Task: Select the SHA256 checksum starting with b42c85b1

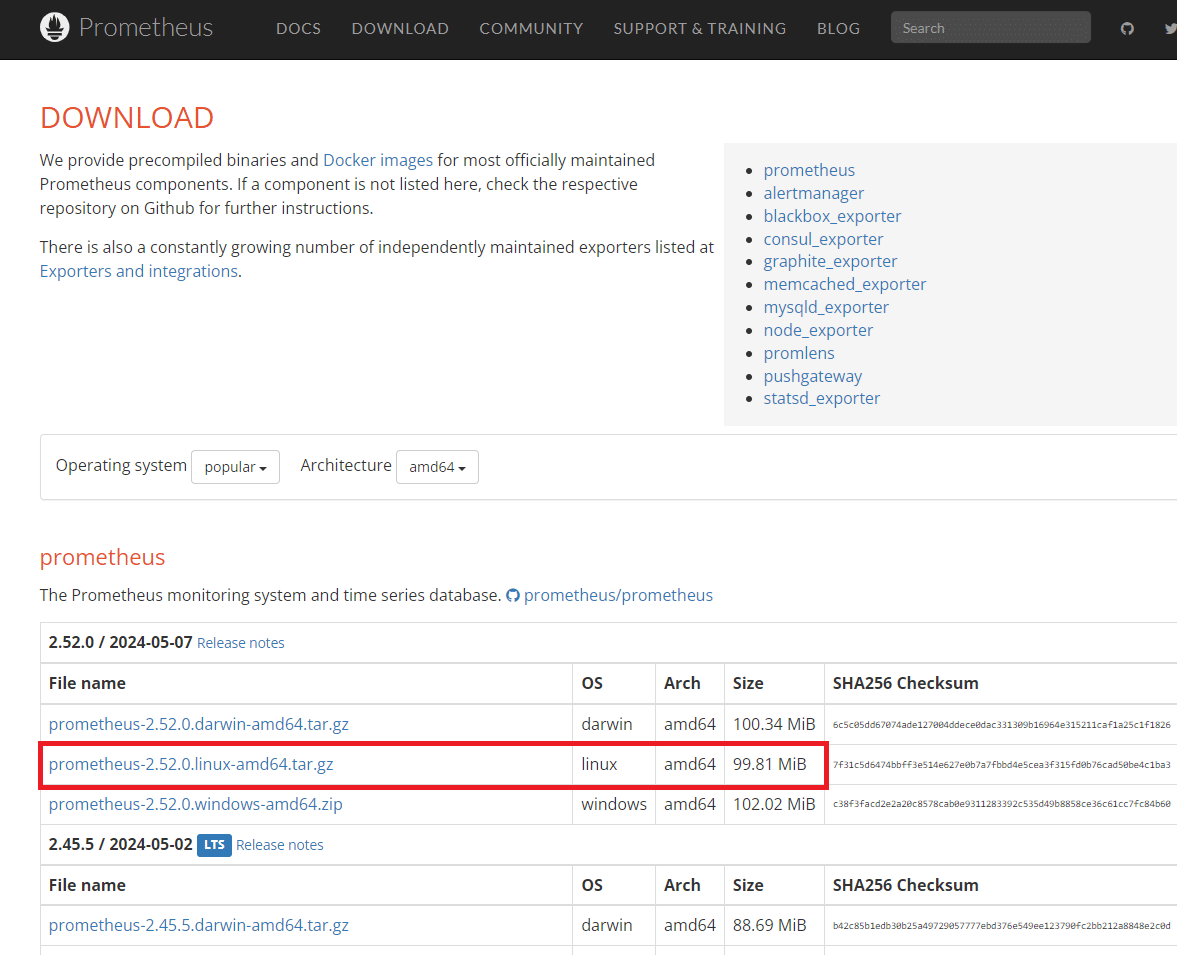Action: pyautogui.click(x=1001, y=926)
